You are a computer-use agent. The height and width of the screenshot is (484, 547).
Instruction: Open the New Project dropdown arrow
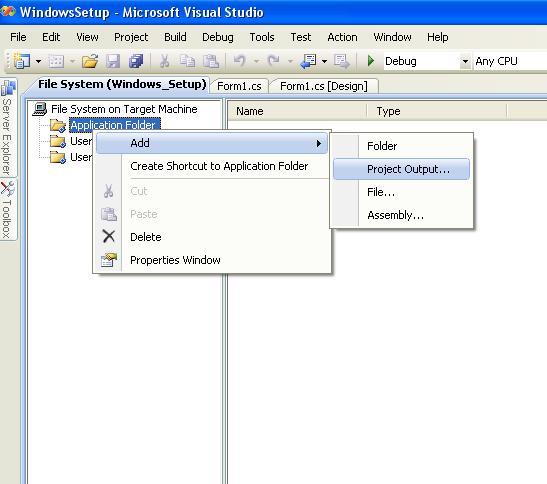38,62
